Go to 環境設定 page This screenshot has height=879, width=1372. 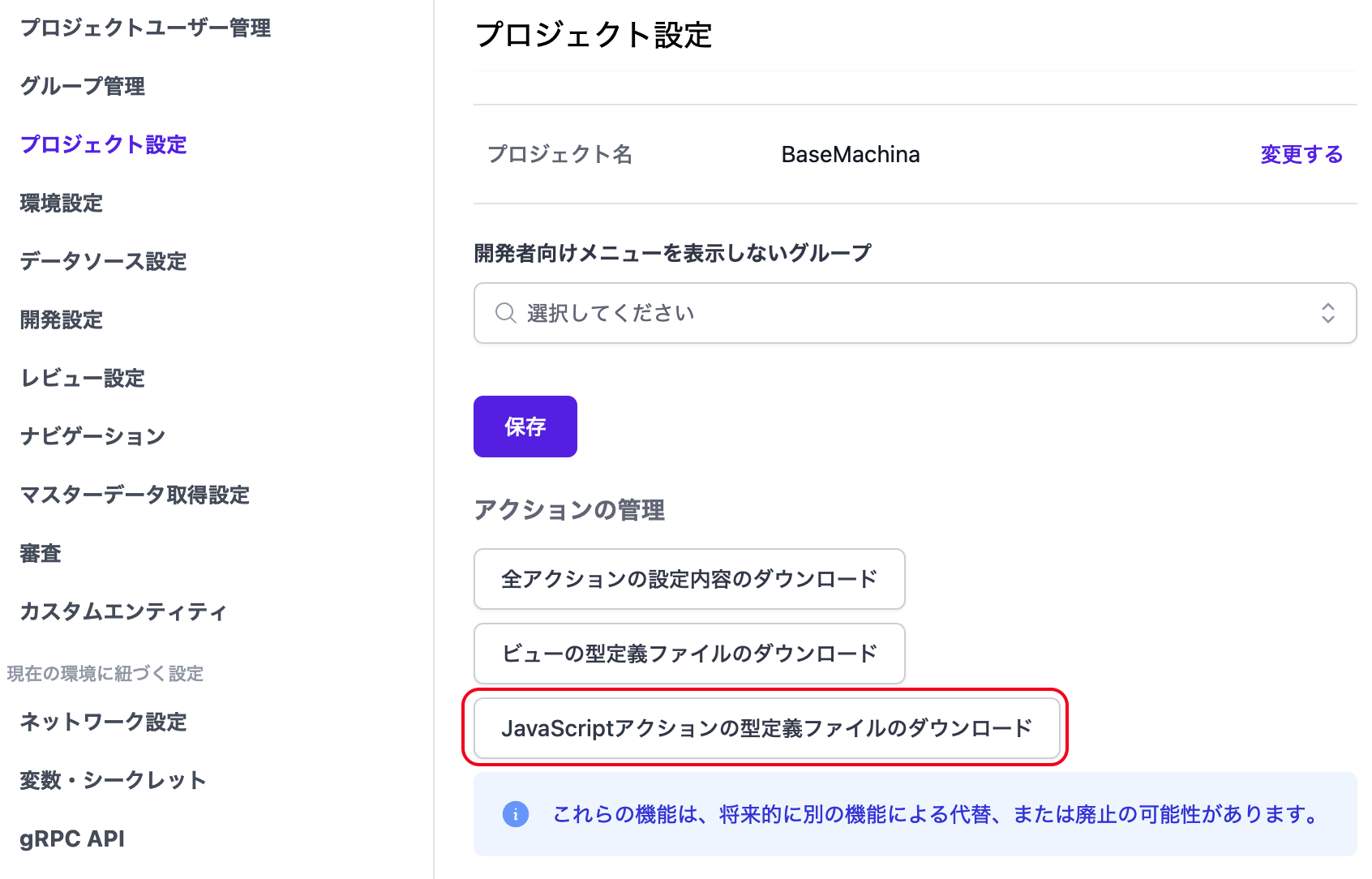tap(62, 203)
